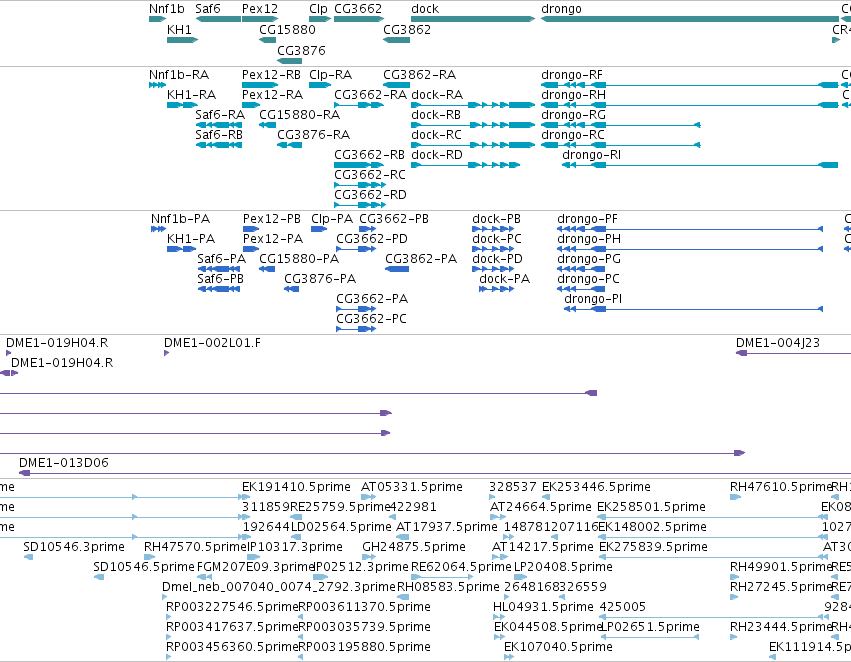The width and height of the screenshot is (851, 662).
Task: Click the KH1 gene label
Action: click(179, 29)
